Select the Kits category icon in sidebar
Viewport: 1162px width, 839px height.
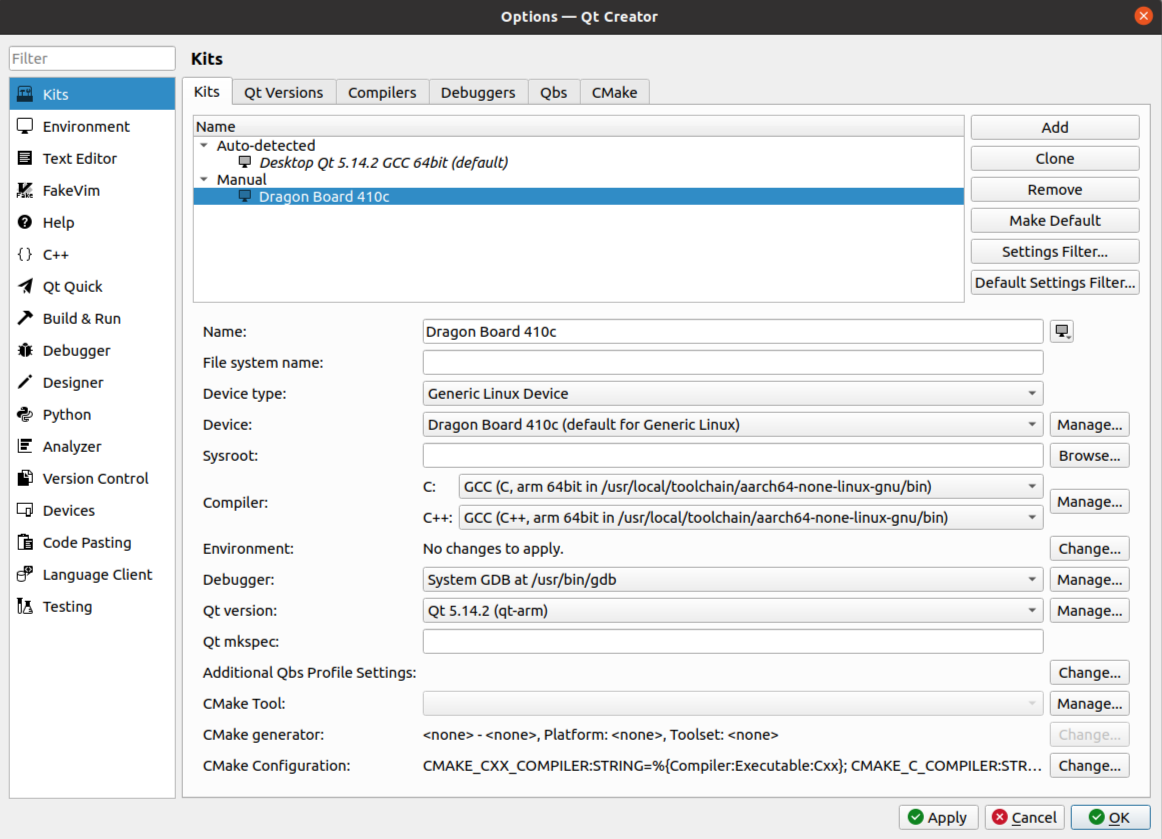click(x=25, y=94)
